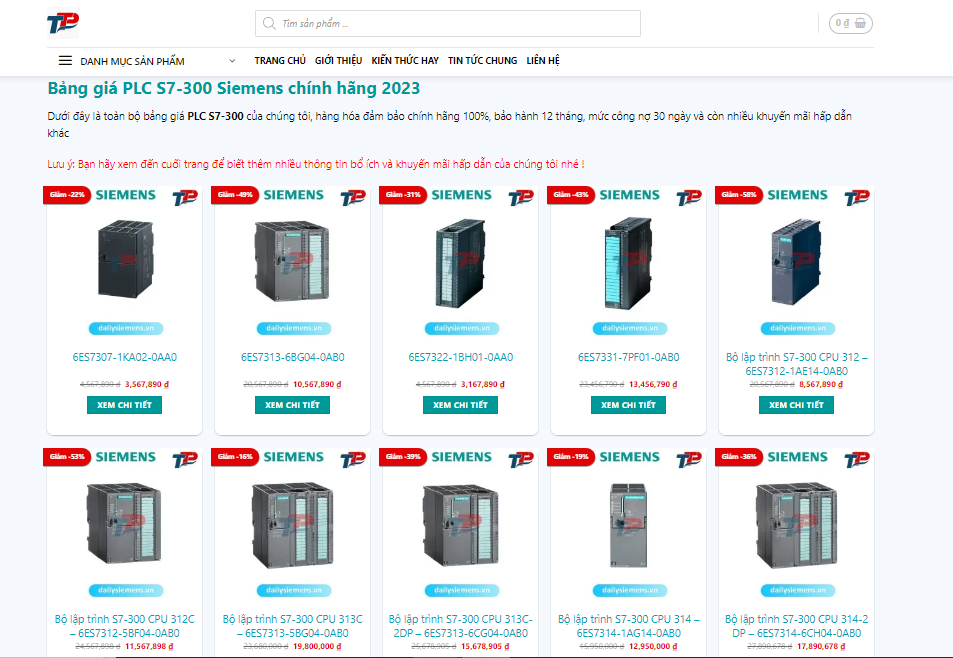Open product link 6ES7322-1BH01-0AA0
Screen dimensions: 953x658
[461, 357]
